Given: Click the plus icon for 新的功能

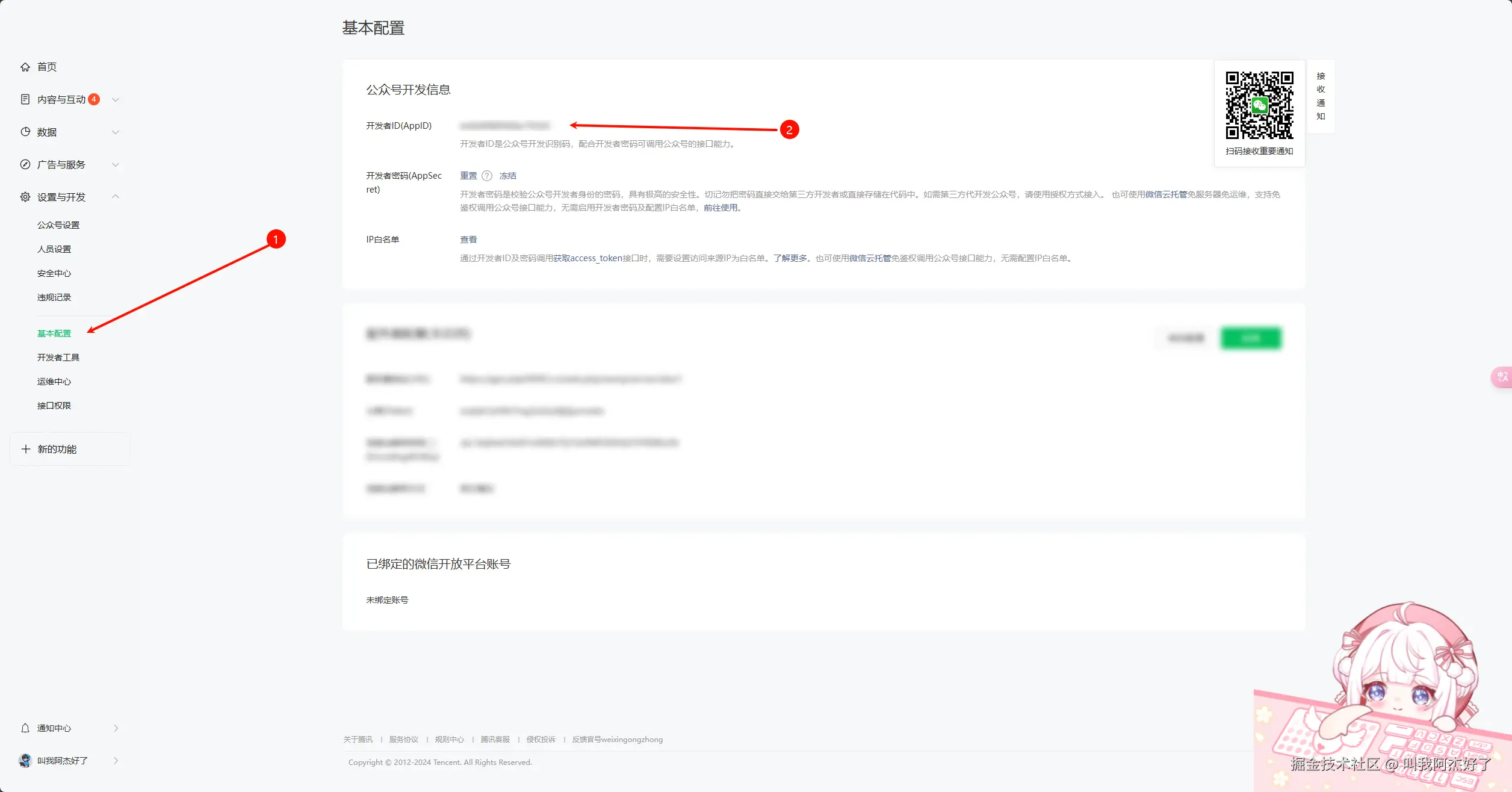Looking at the screenshot, I should coord(26,449).
